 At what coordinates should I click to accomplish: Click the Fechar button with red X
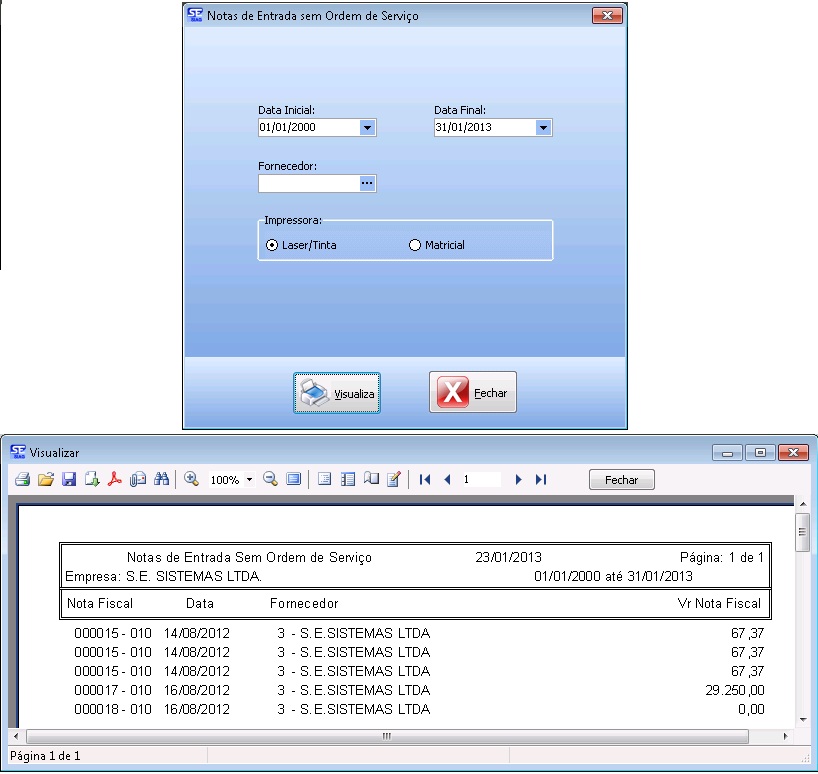tap(473, 393)
